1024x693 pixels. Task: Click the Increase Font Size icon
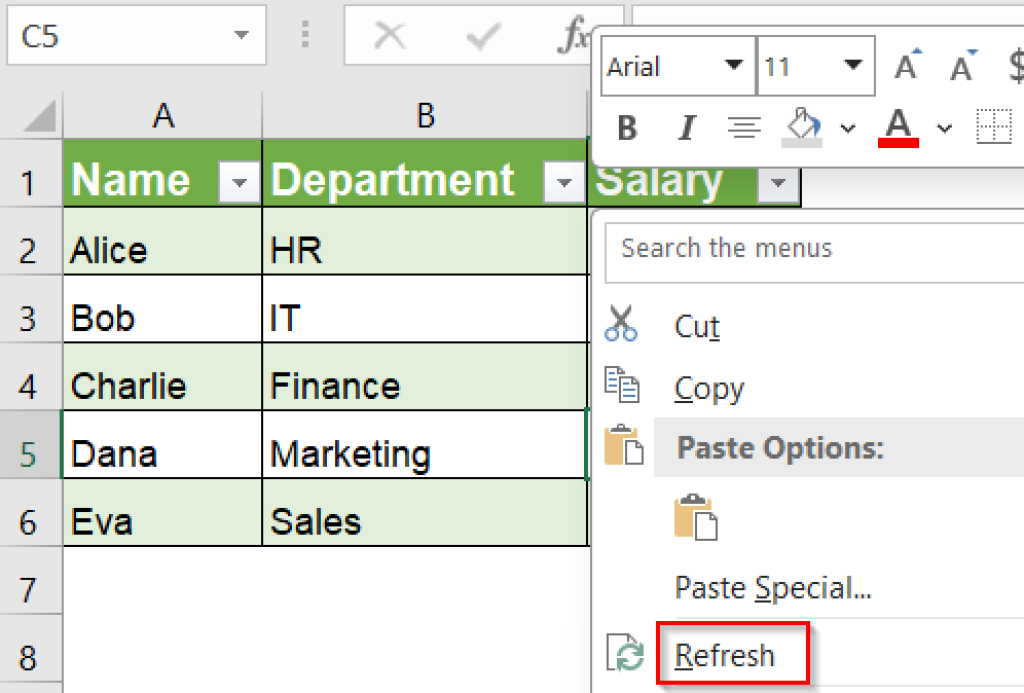pos(905,65)
